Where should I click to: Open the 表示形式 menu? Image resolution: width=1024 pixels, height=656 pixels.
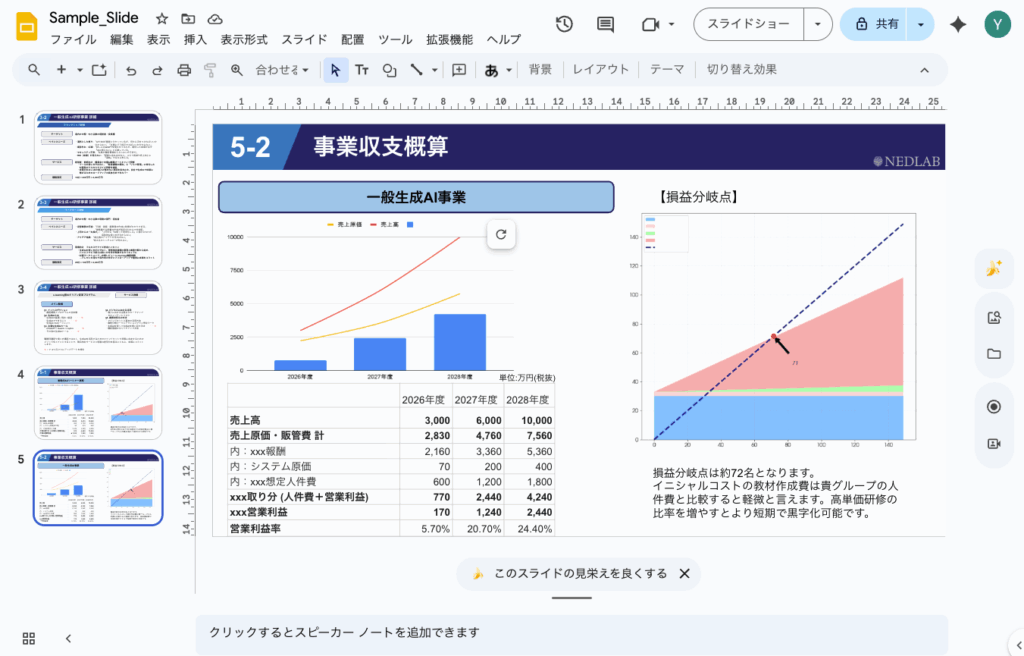(x=244, y=40)
